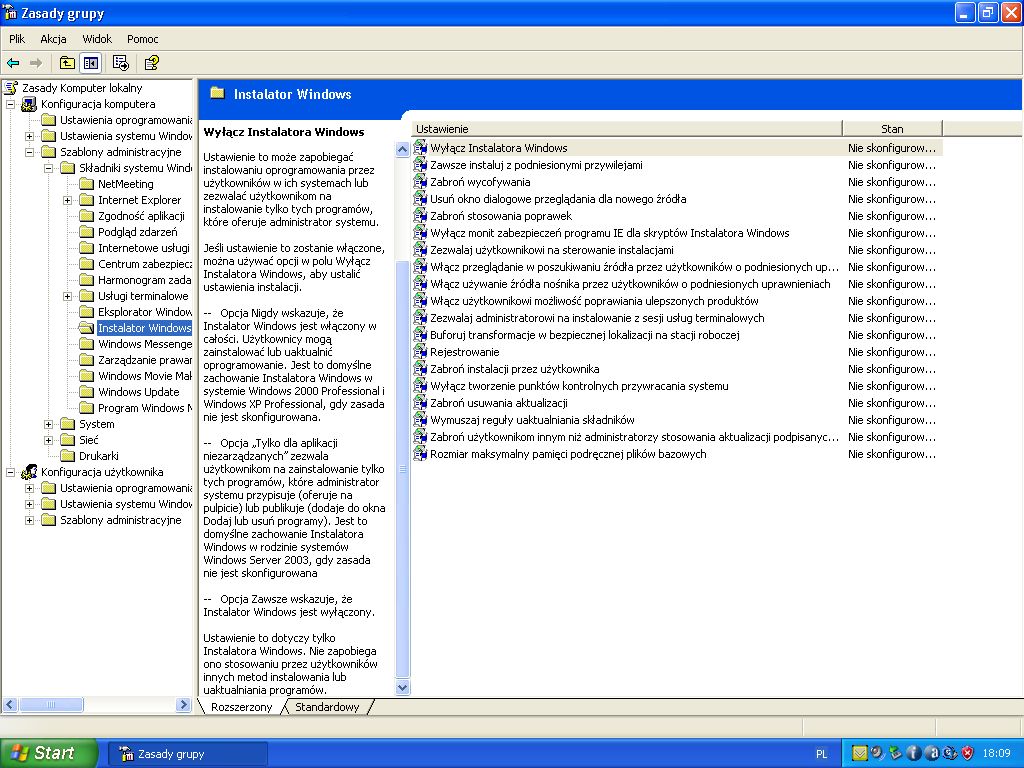Click the Start button
Screen dimensions: 1024x768
click(x=49, y=754)
